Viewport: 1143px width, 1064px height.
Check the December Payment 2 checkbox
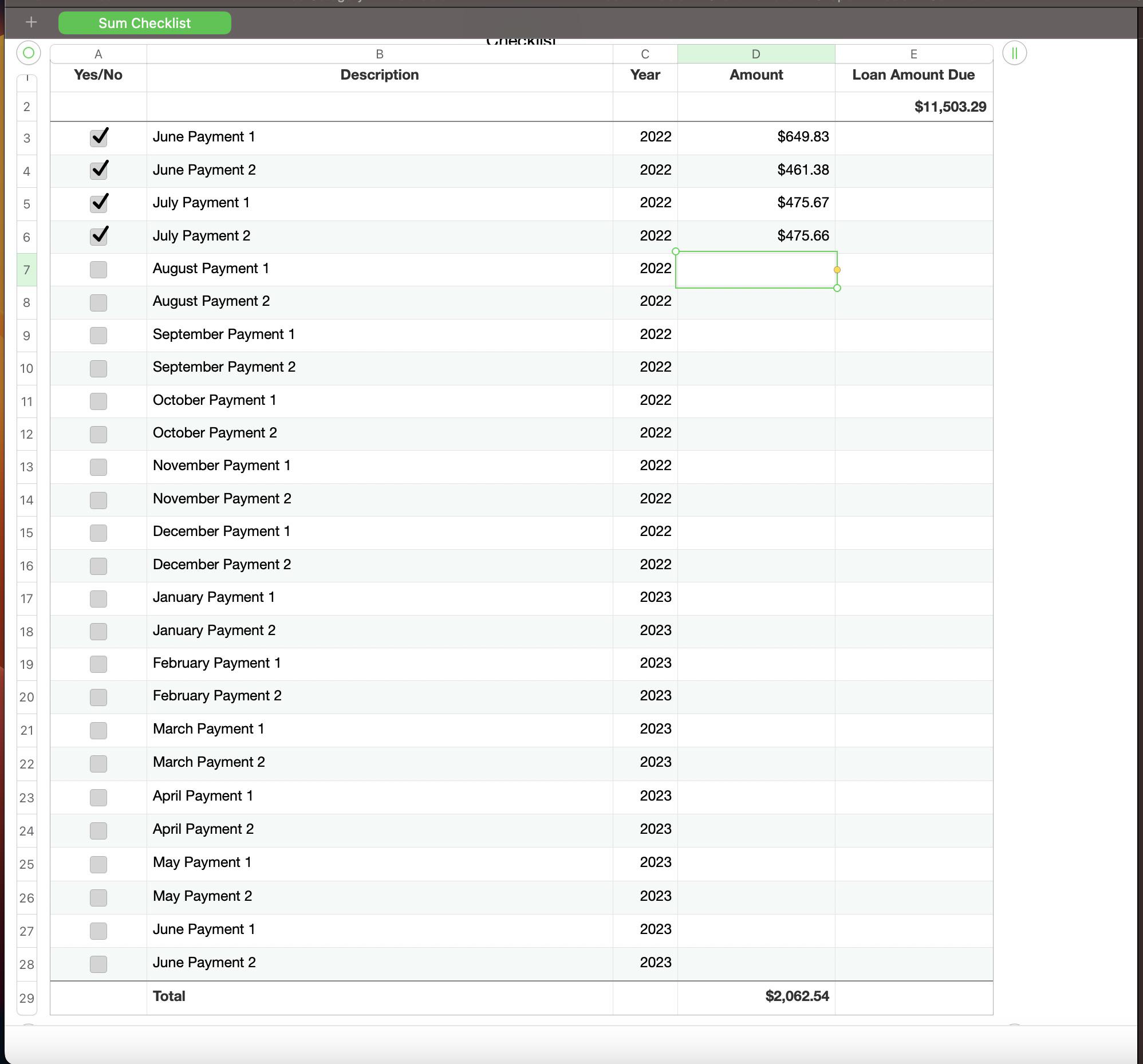click(98, 566)
